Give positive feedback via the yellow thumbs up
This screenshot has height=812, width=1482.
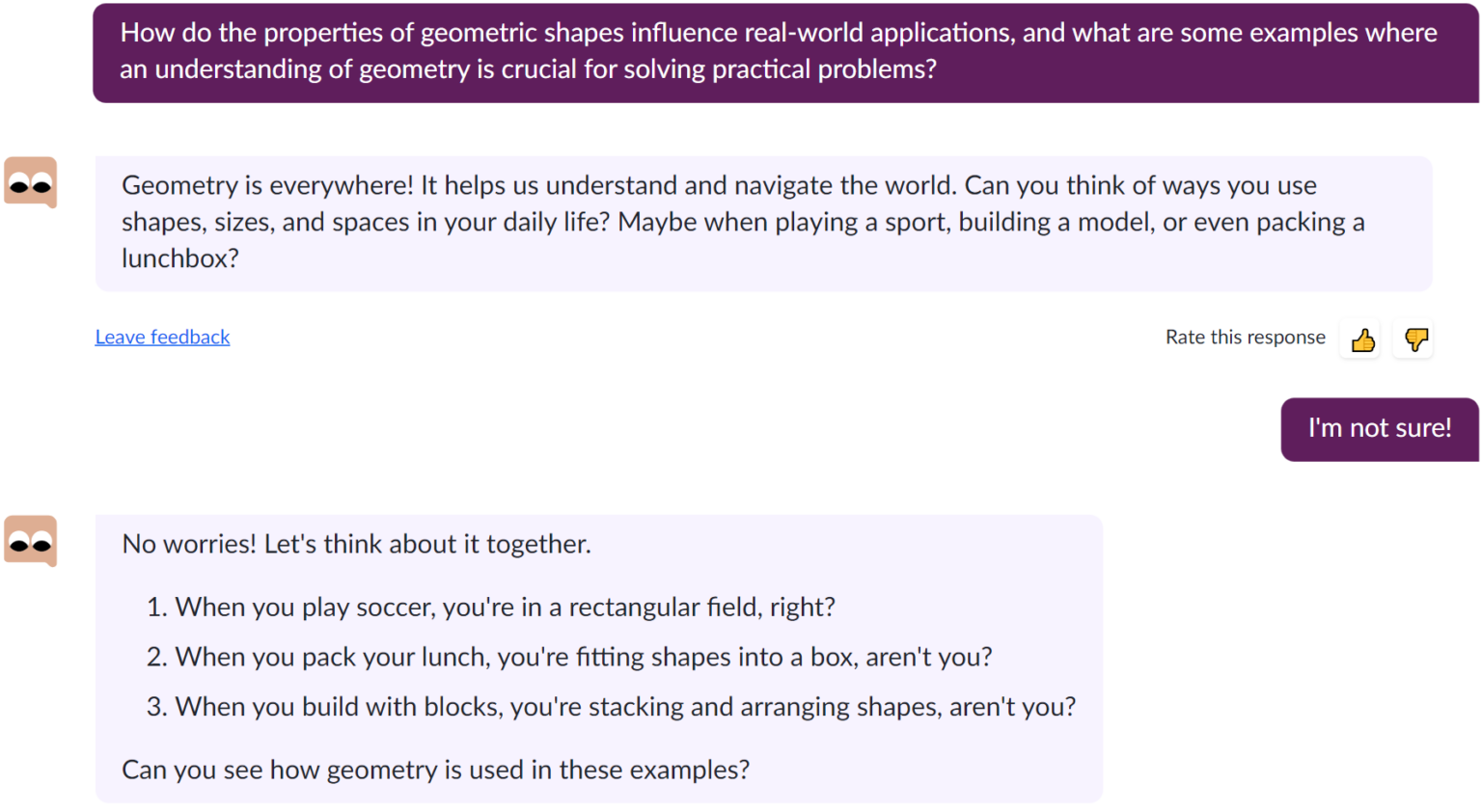pos(1360,338)
